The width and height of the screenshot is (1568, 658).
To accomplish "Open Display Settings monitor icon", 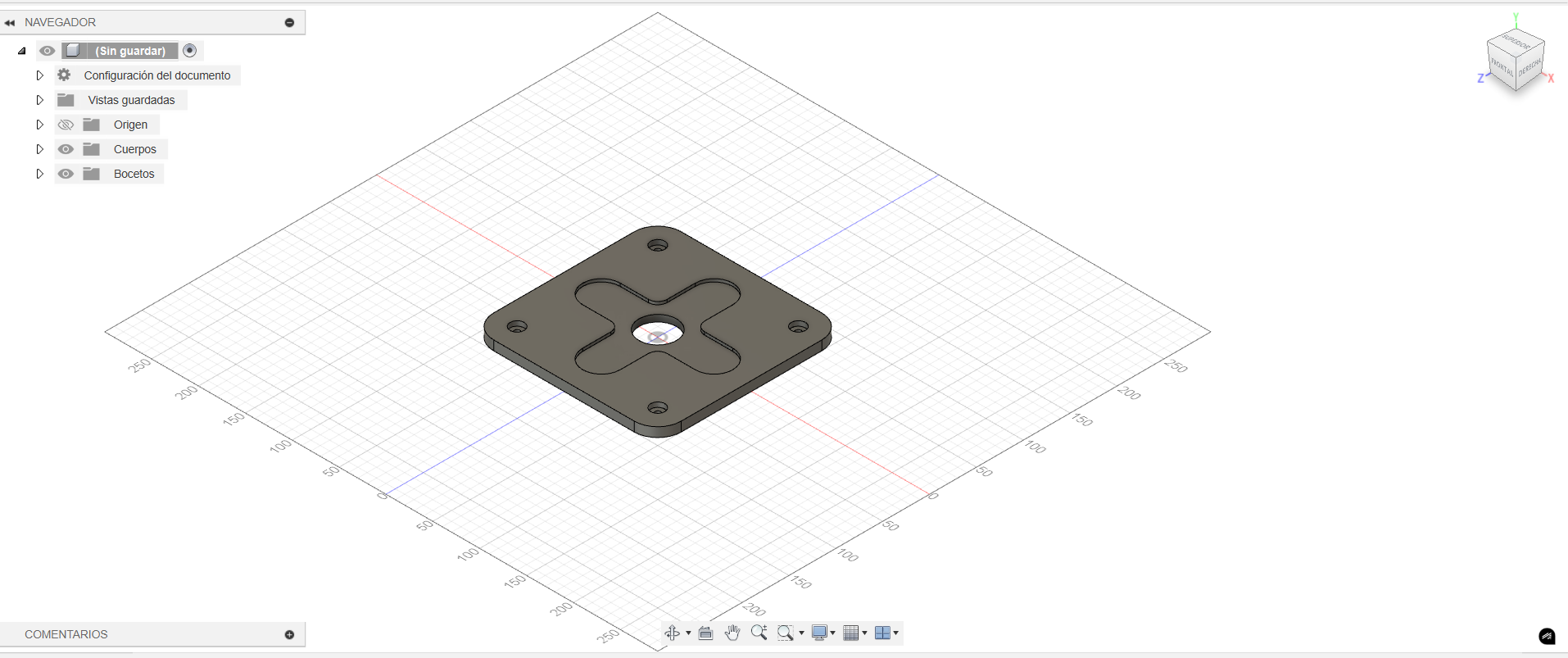I will (819, 633).
